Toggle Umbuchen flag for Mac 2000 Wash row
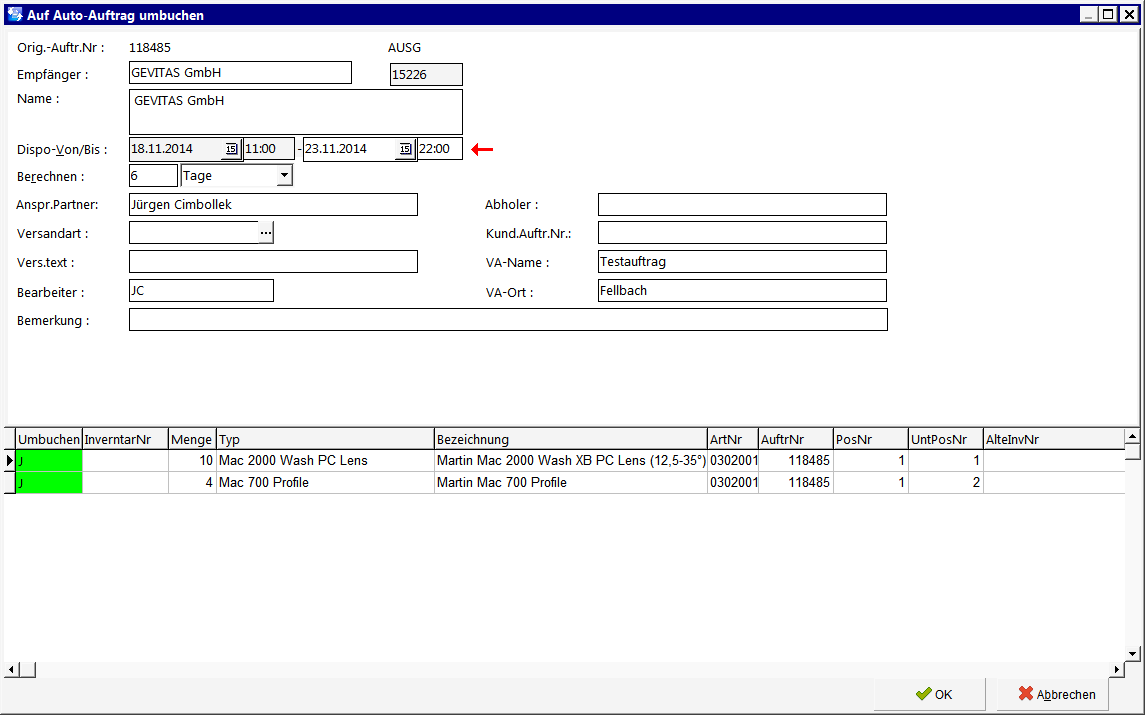 (x=49, y=461)
